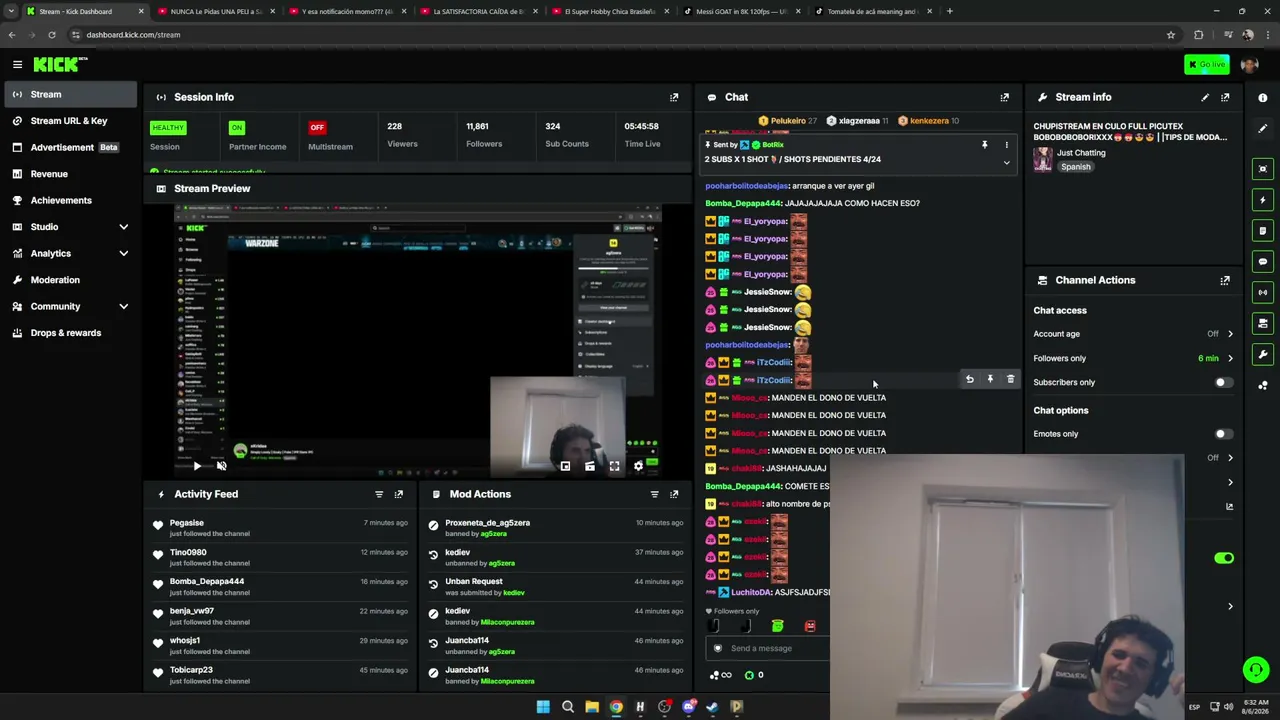Filter the Activity Feed list

[x=379, y=494]
